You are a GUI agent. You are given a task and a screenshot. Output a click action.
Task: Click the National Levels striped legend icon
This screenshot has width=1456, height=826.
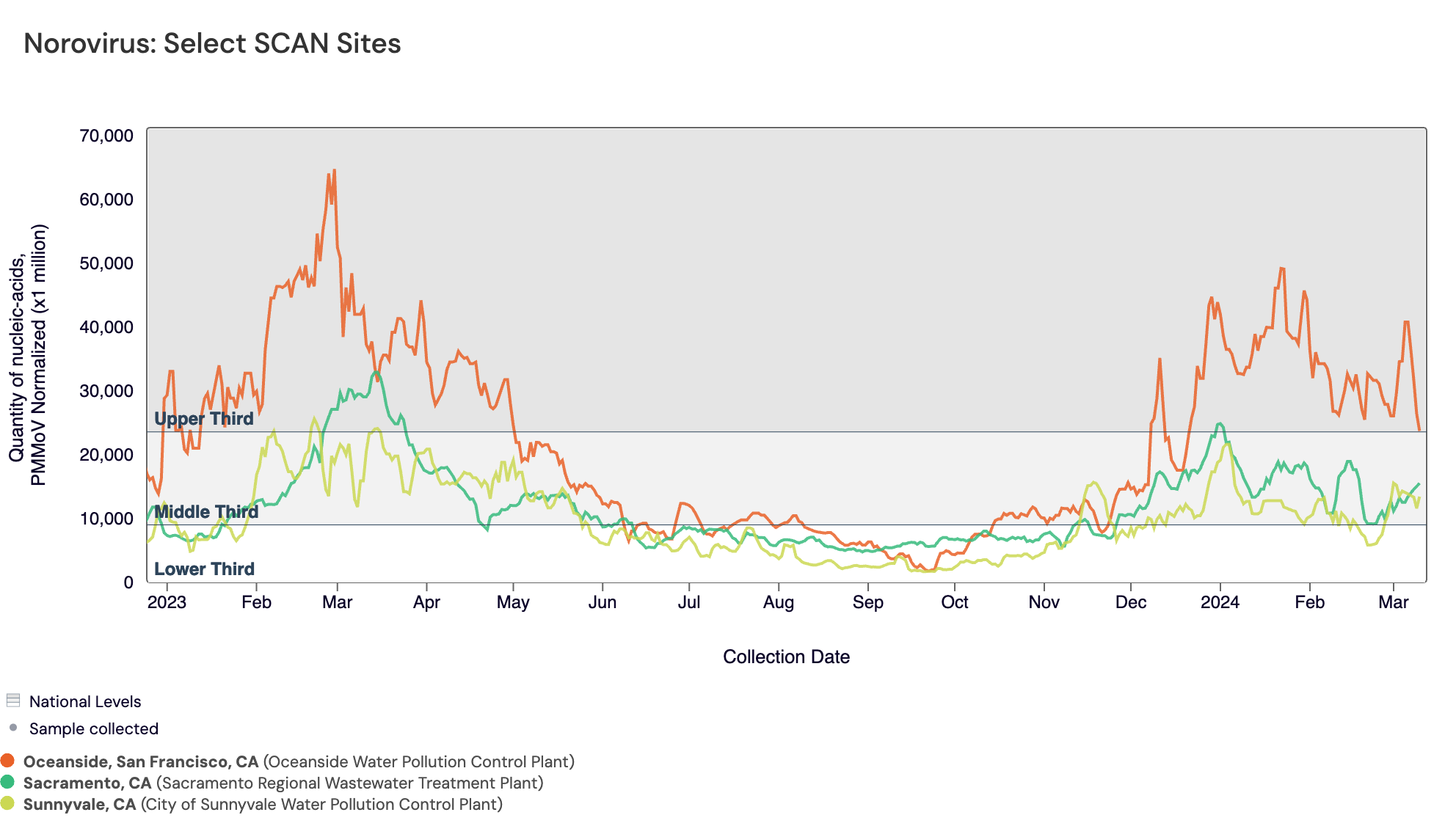click(x=13, y=701)
